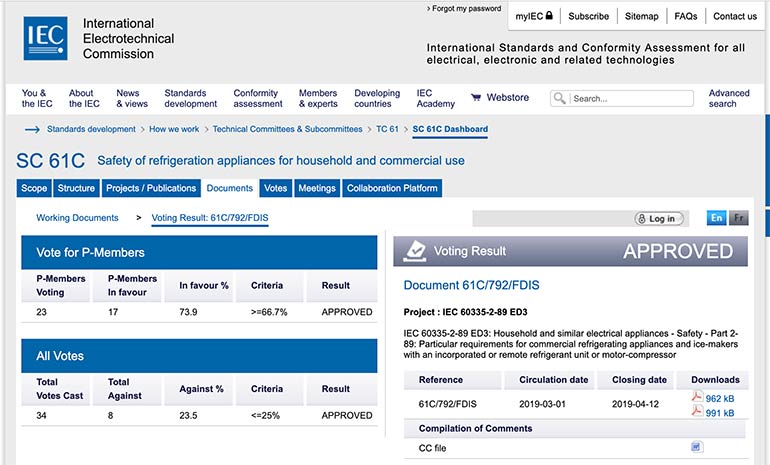Click the Project : IEC 60335-2-89 ED3 text
The image size is (770, 465).
(465, 312)
